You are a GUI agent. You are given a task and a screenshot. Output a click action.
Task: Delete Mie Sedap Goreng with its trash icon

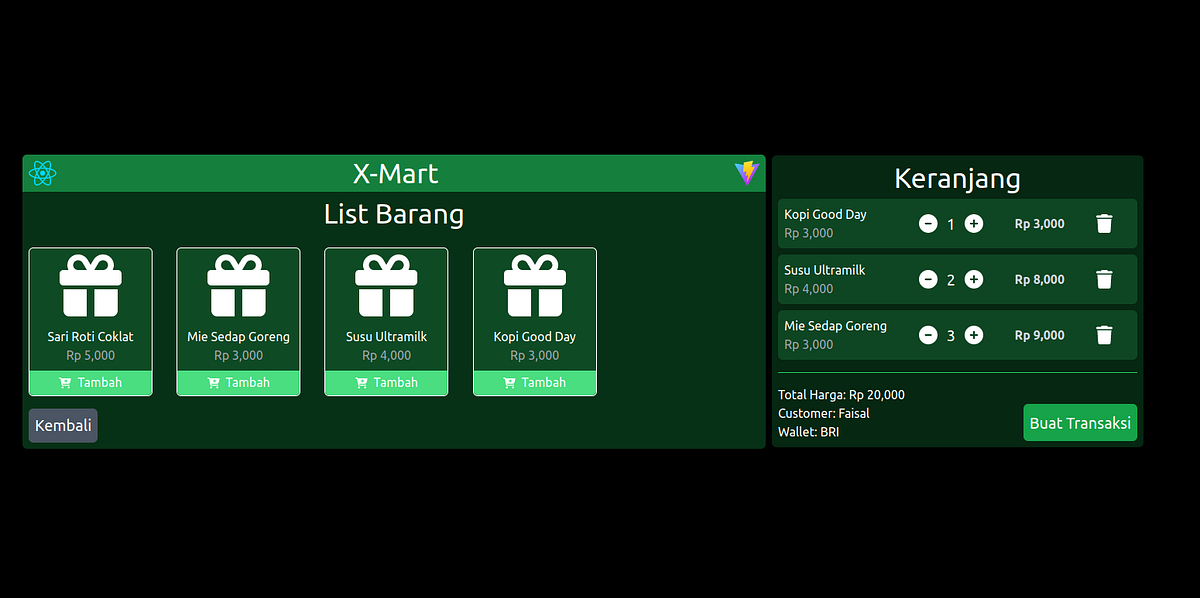point(1104,335)
